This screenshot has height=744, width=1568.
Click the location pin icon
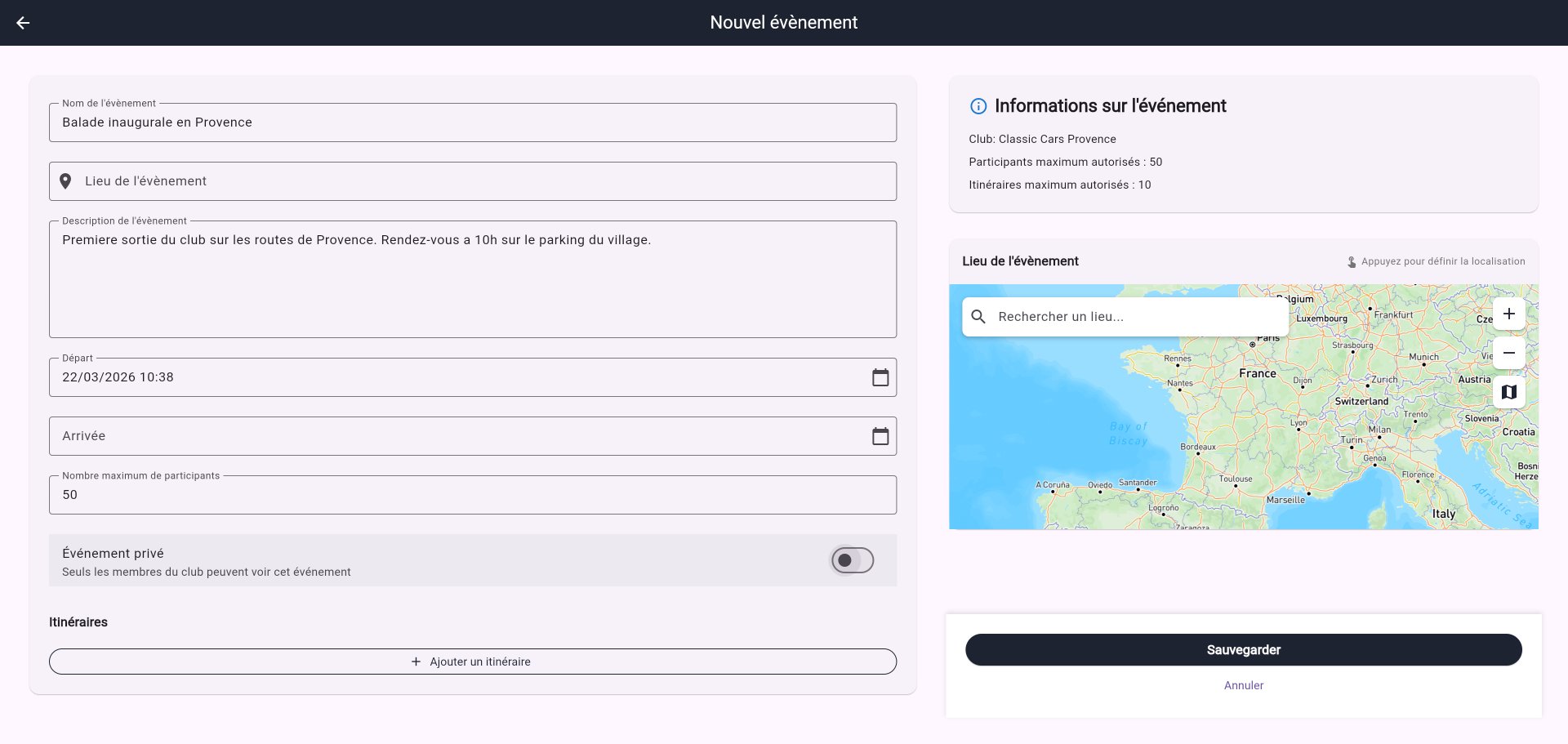[x=65, y=181]
